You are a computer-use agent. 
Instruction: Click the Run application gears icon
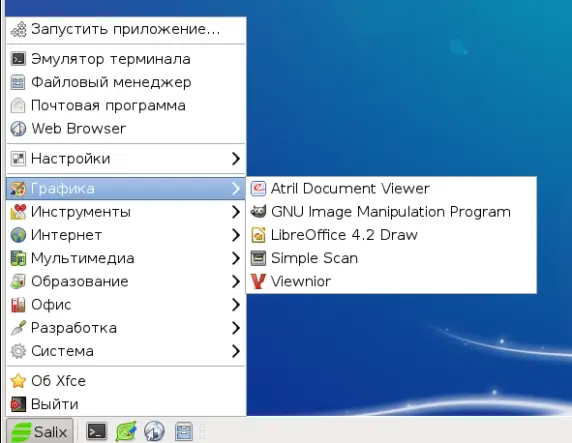[x=18, y=29]
